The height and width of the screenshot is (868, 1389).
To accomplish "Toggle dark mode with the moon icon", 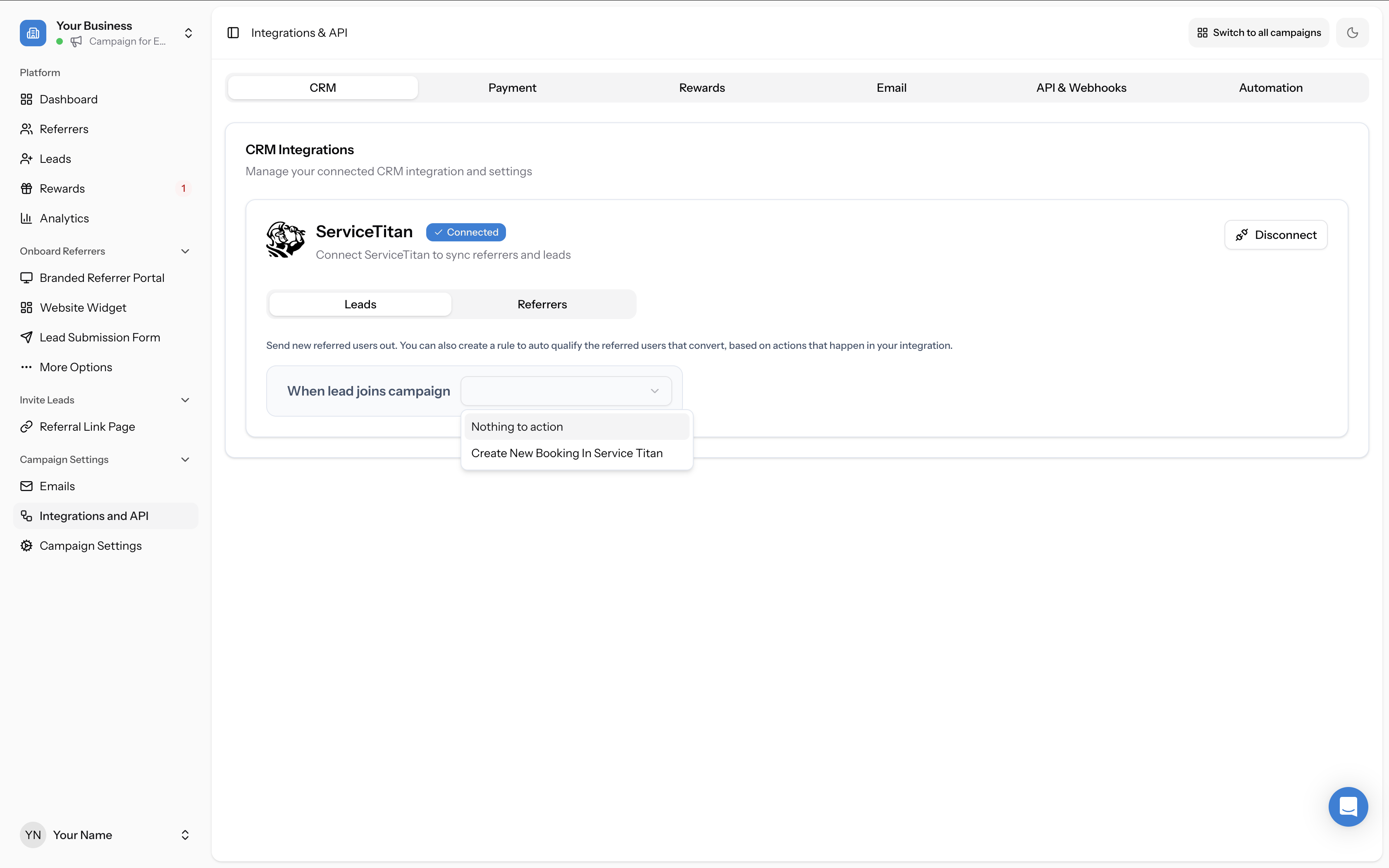I will (x=1352, y=32).
